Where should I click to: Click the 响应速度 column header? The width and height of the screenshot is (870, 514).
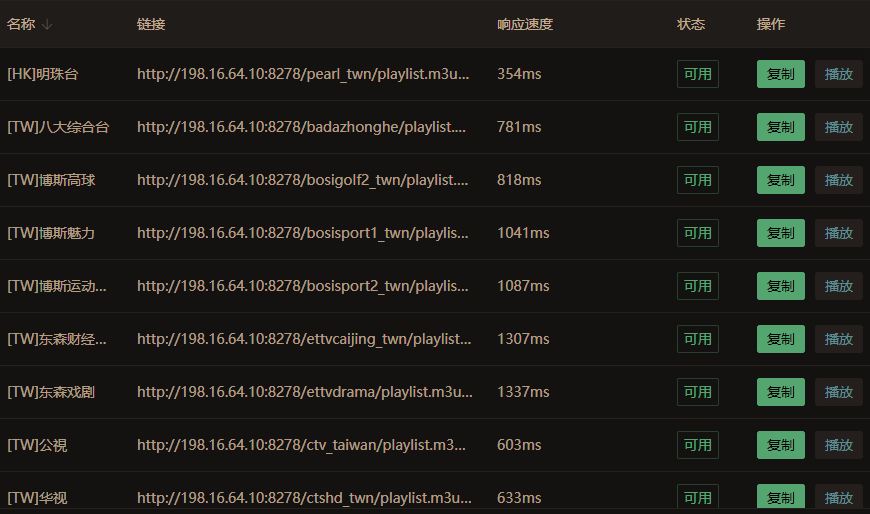coord(525,24)
